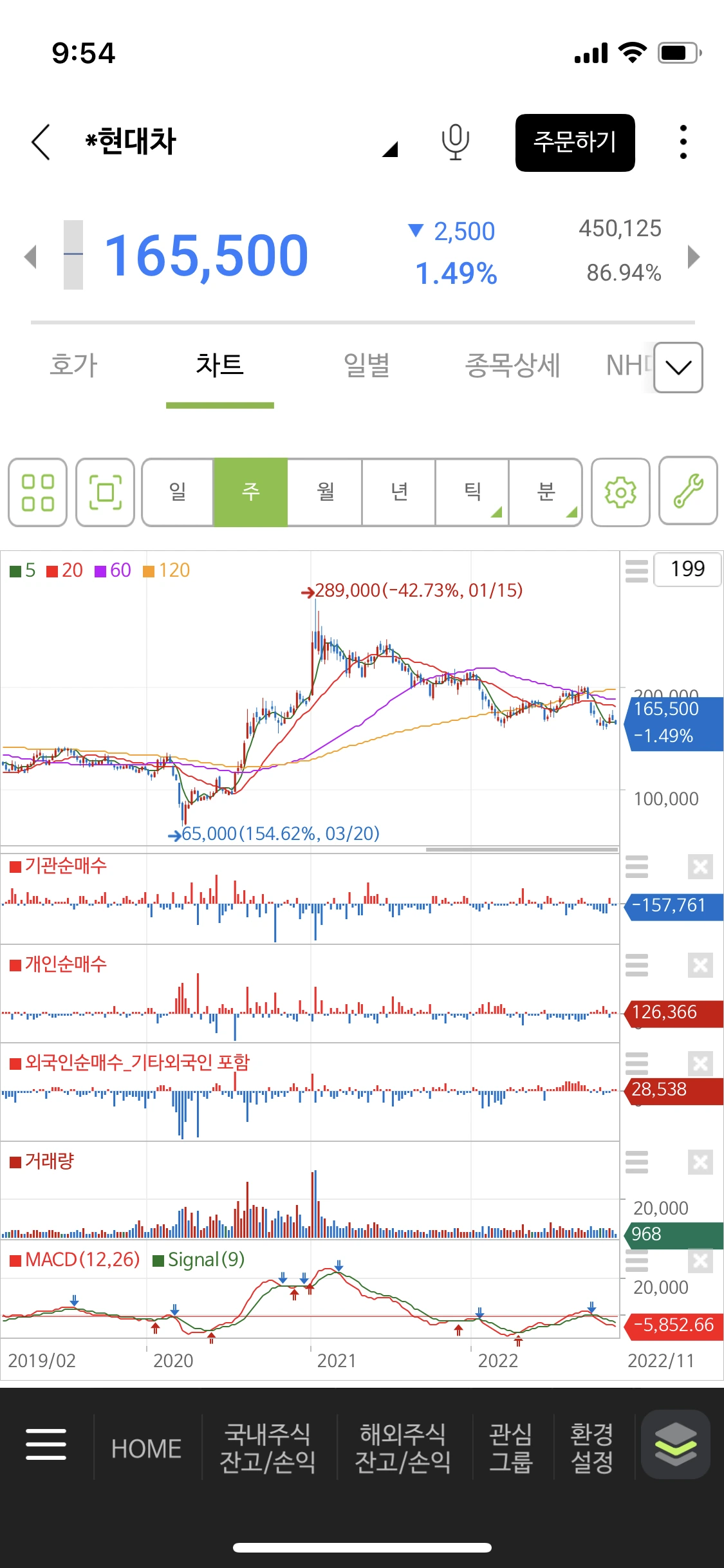
Task: Tap the 거래량 legend label
Action: (x=42, y=1161)
